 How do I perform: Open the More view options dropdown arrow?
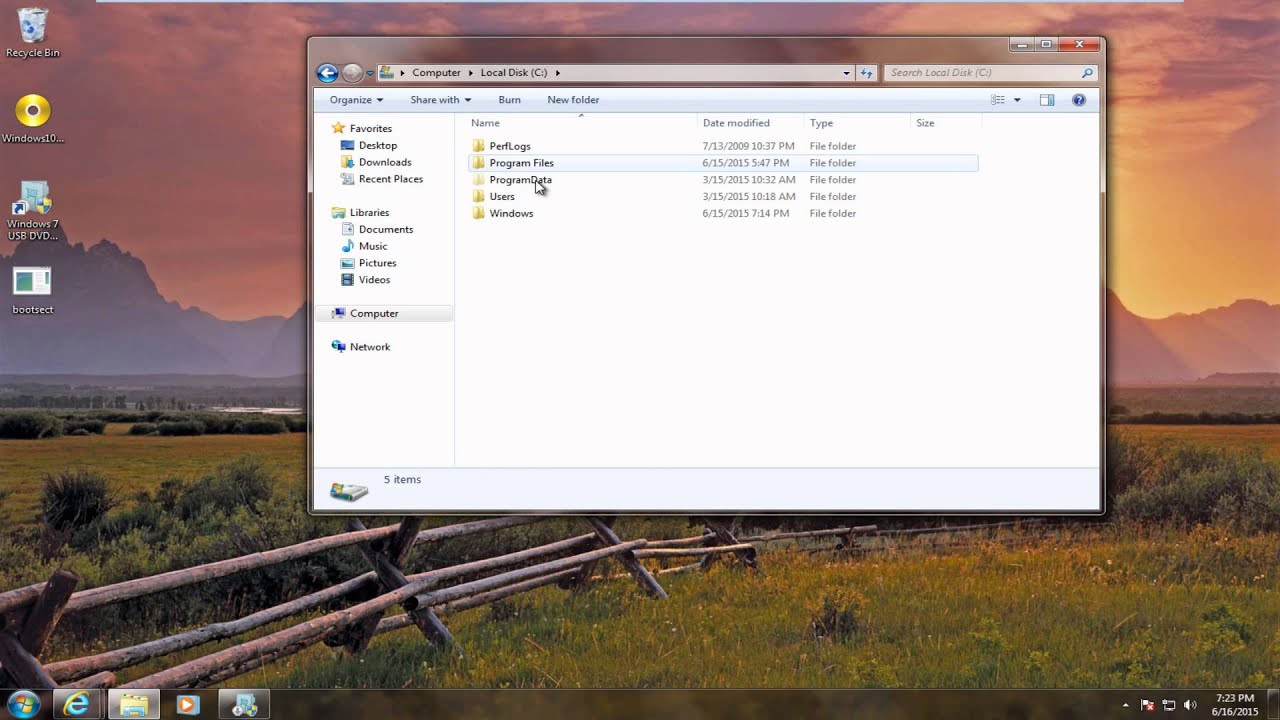tap(1017, 100)
